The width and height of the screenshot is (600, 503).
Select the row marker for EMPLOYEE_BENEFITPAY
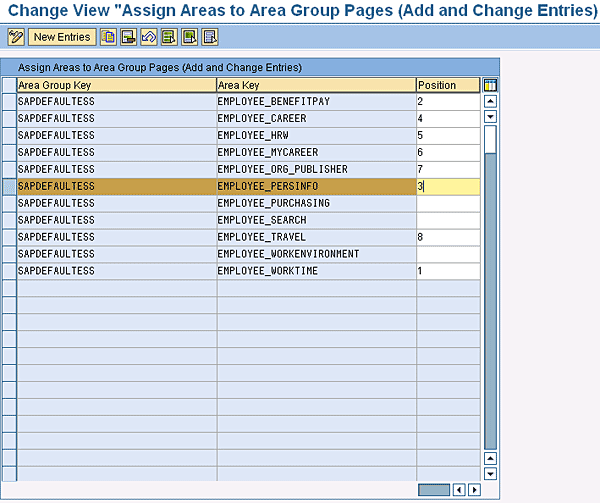[x=9, y=102]
